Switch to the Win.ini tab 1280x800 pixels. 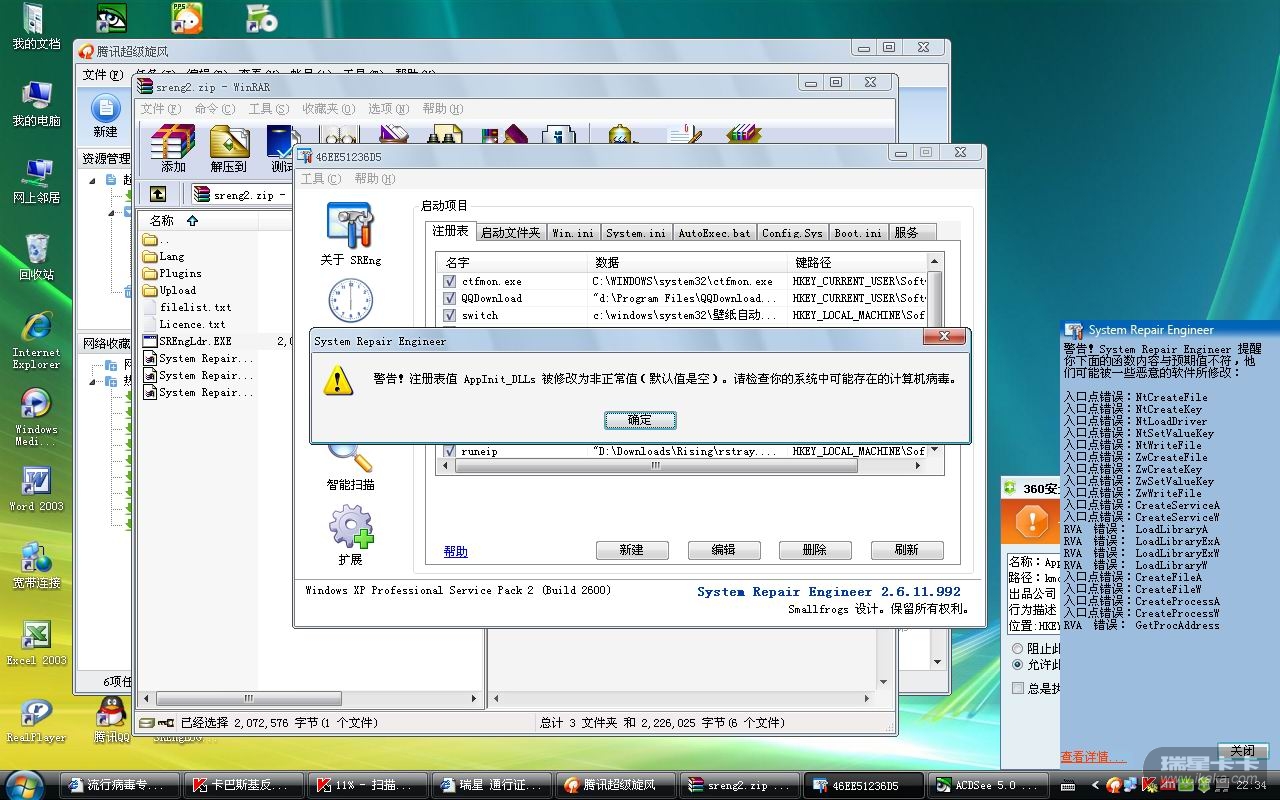tap(573, 233)
